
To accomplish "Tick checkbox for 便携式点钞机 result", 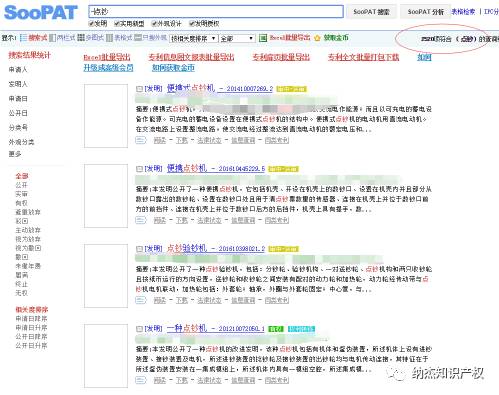I will pyautogui.click(x=139, y=89).
